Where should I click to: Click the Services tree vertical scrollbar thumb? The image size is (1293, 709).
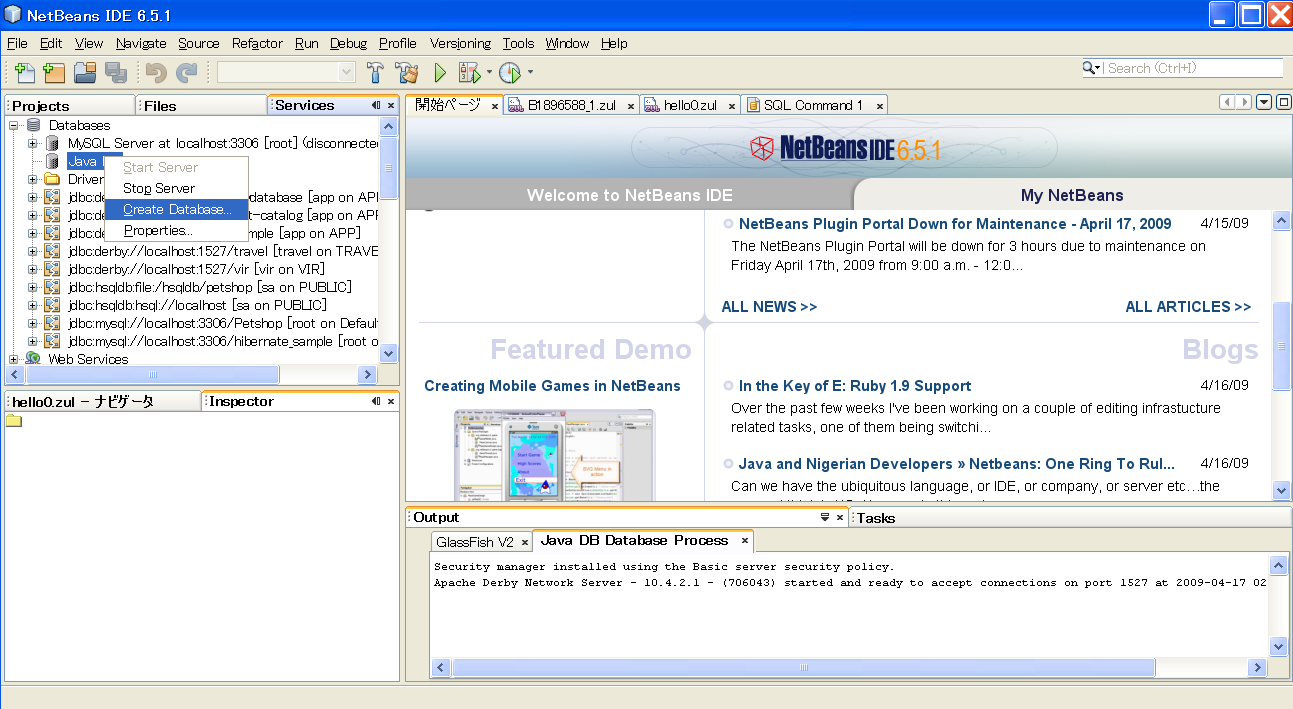(389, 167)
